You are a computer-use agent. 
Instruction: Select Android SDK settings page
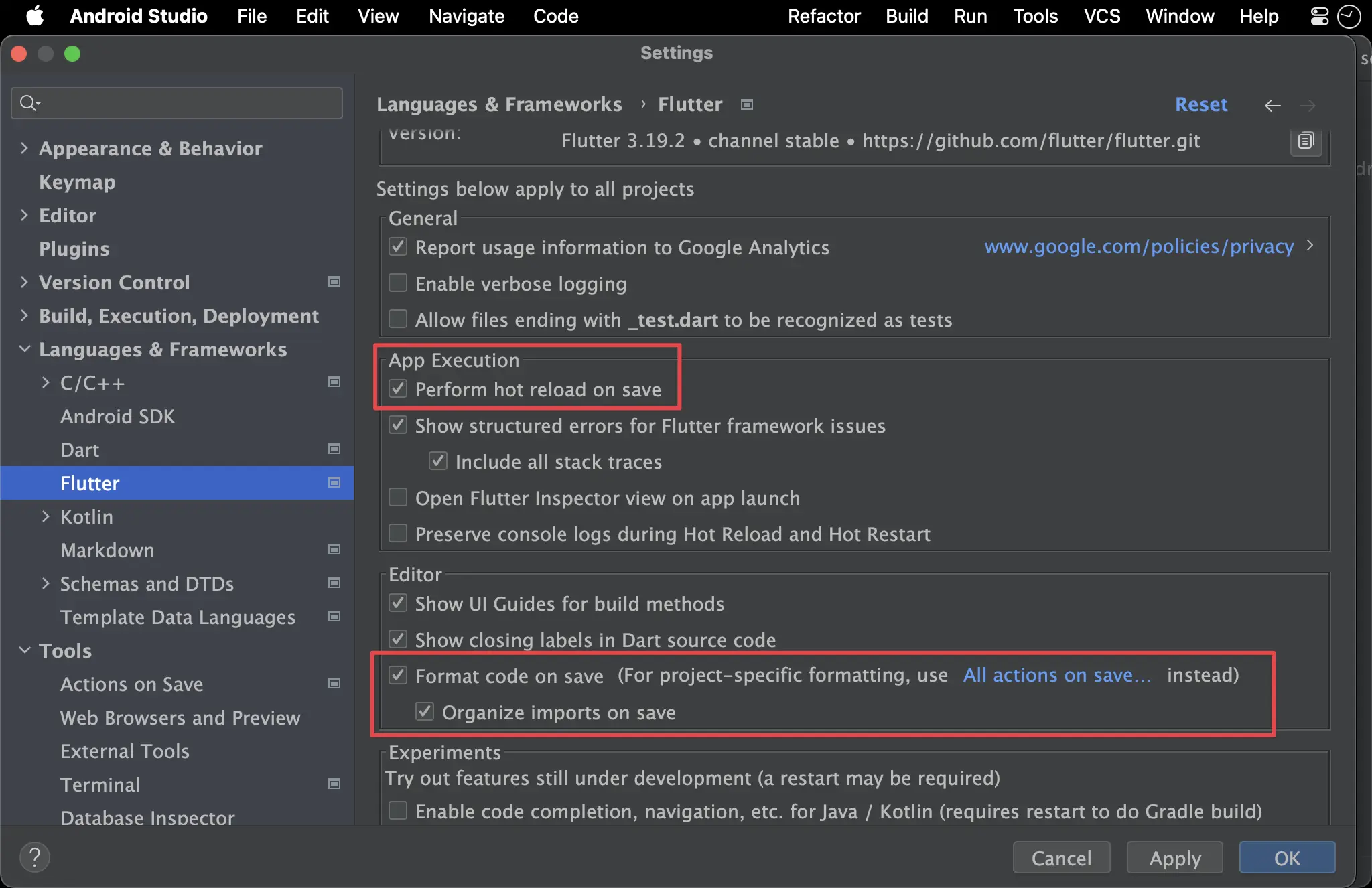pos(117,417)
